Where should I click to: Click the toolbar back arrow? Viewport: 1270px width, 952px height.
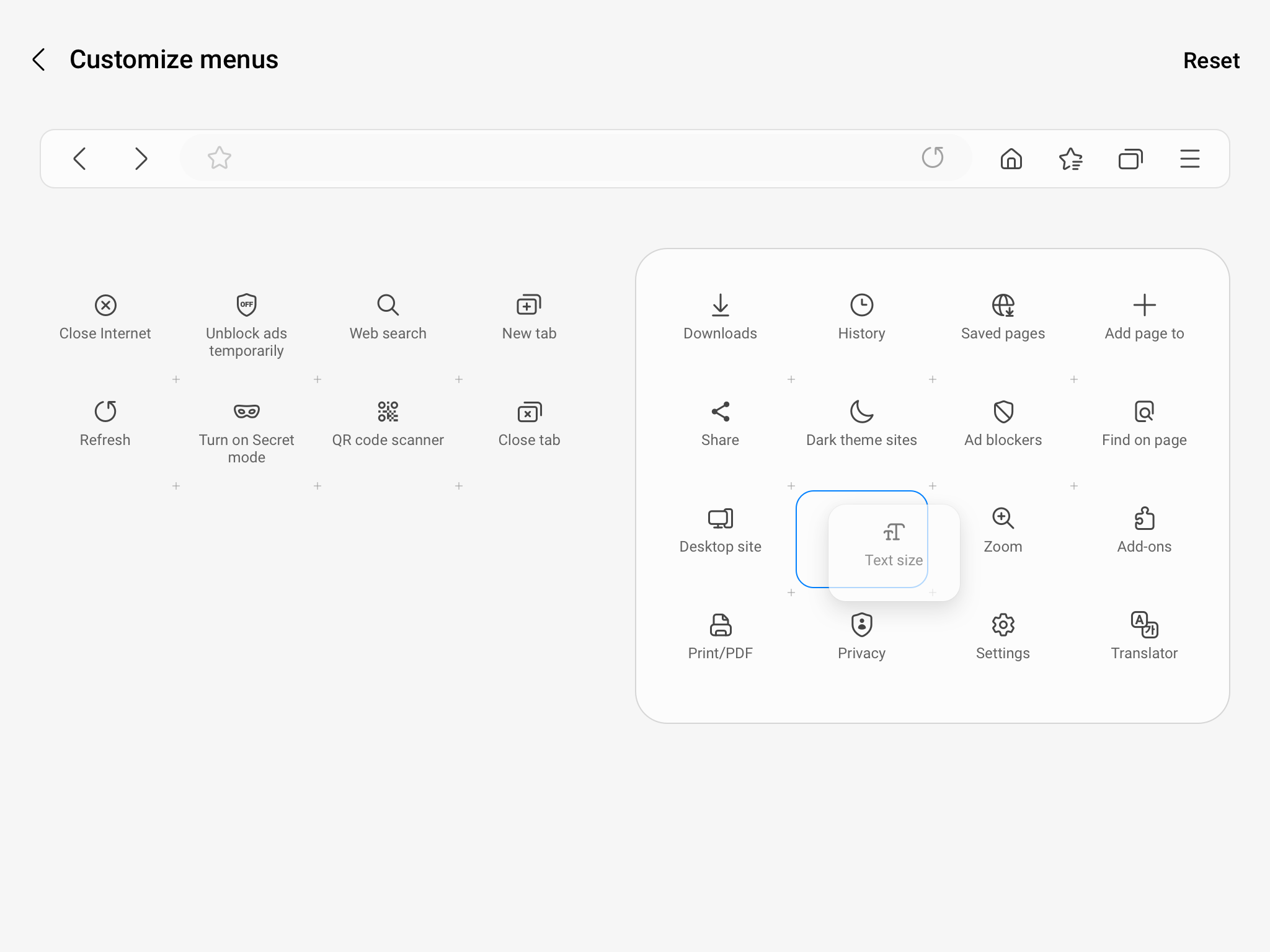80,159
